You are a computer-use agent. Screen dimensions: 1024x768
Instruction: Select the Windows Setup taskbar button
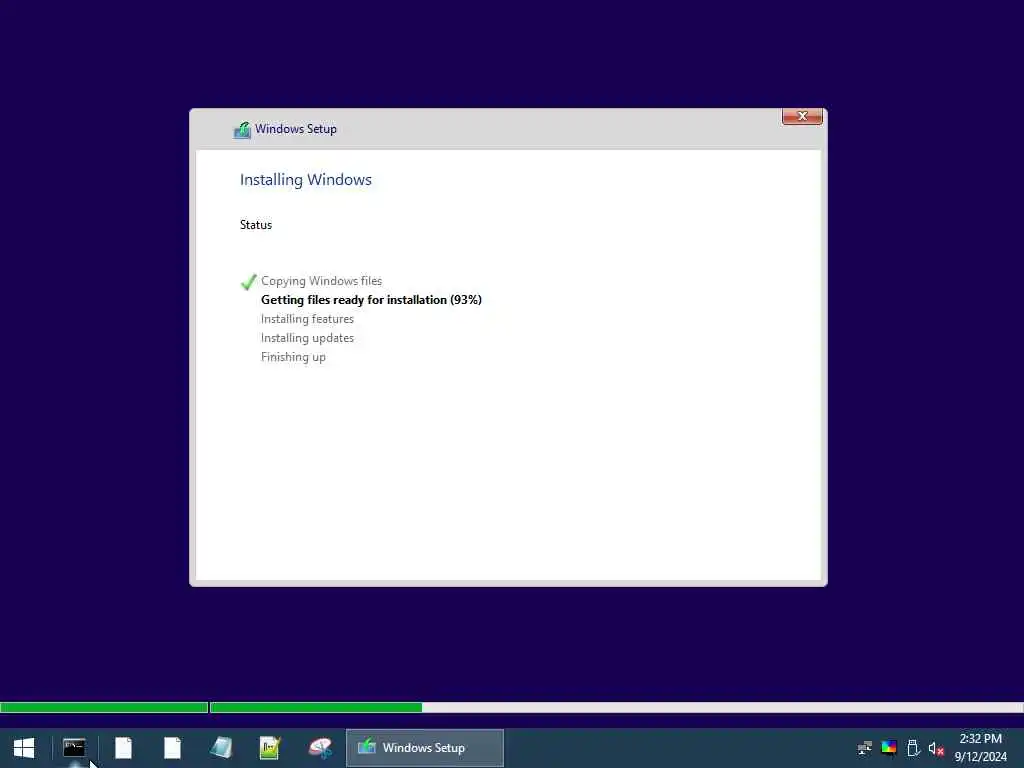coord(424,748)
